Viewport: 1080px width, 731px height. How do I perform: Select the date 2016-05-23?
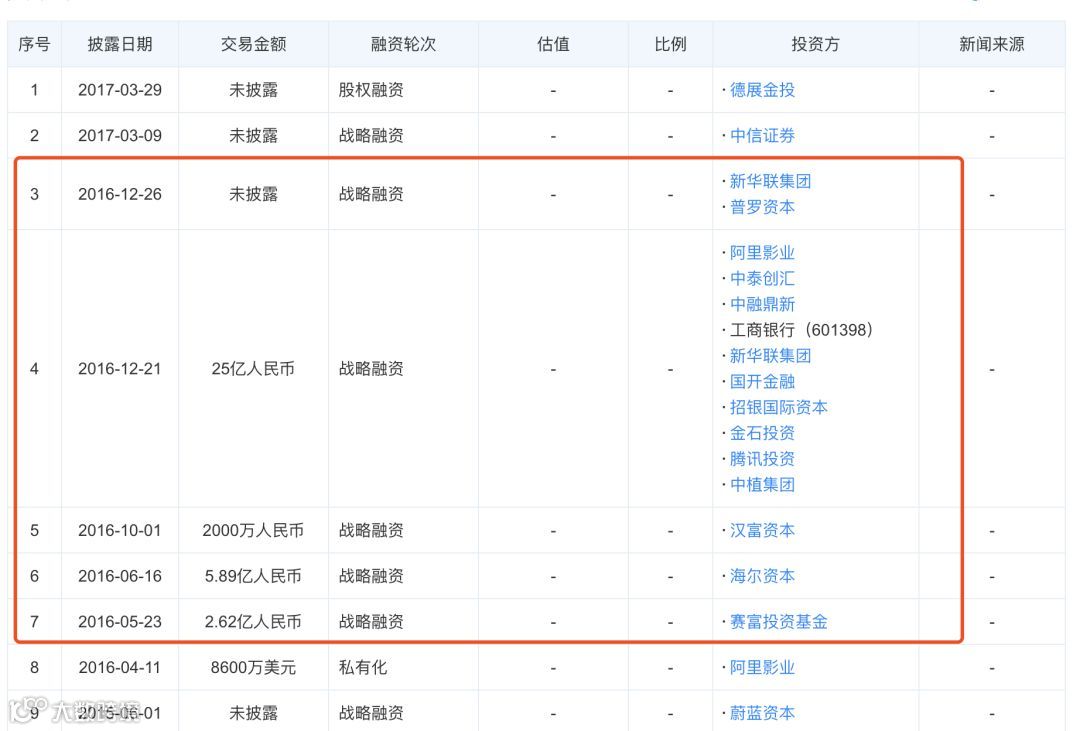120,621
